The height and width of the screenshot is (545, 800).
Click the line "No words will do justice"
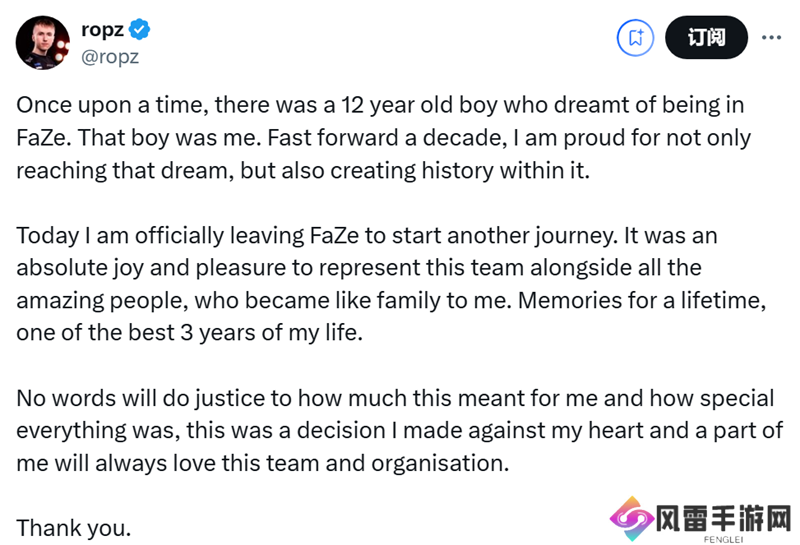click(395, 399)
